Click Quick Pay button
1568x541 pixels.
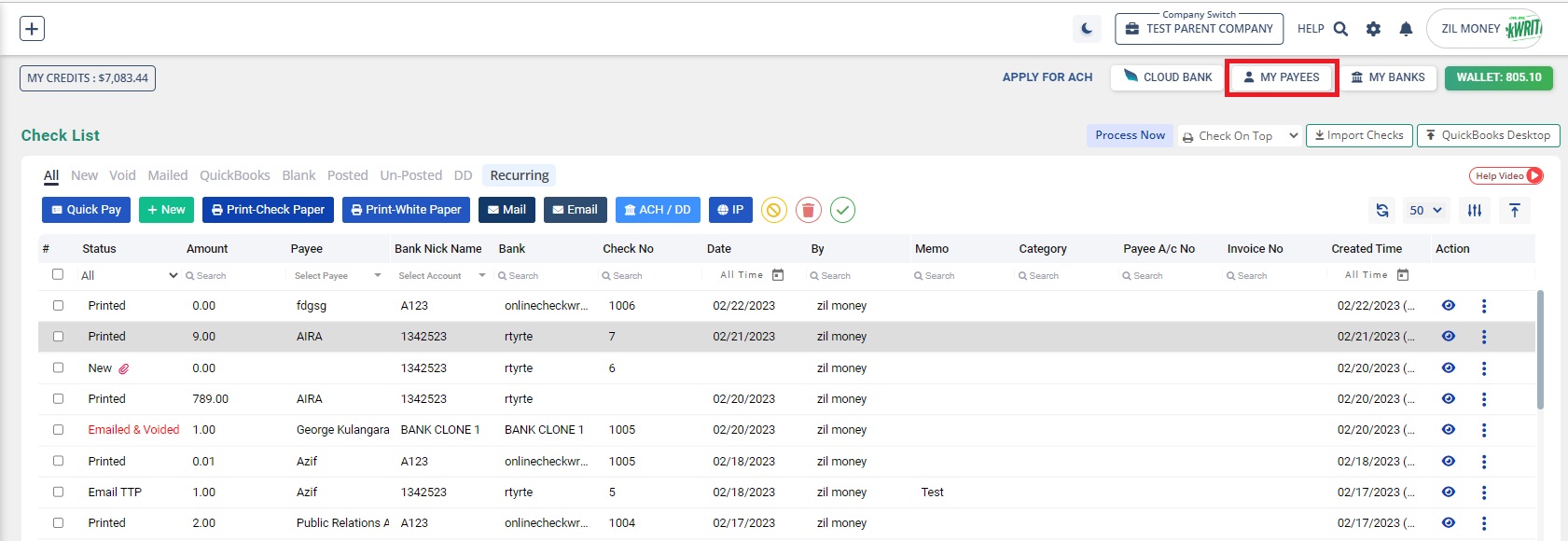tap(86, 210)
